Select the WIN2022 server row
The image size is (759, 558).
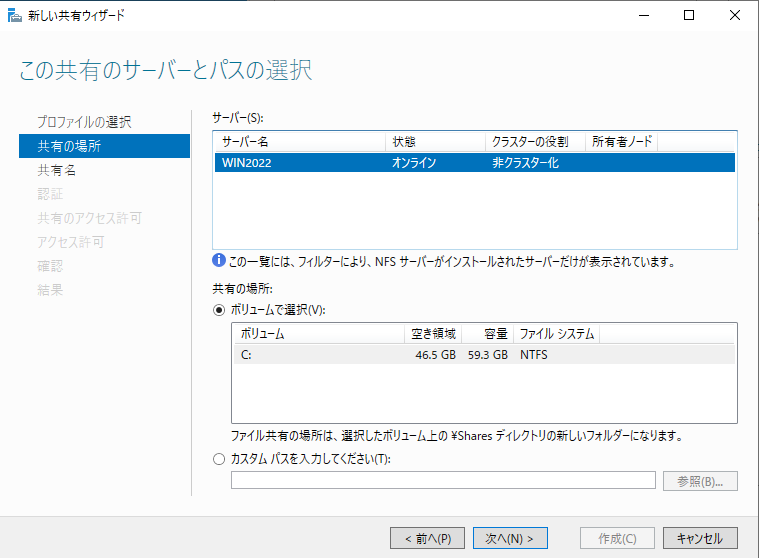pos(475,163)
